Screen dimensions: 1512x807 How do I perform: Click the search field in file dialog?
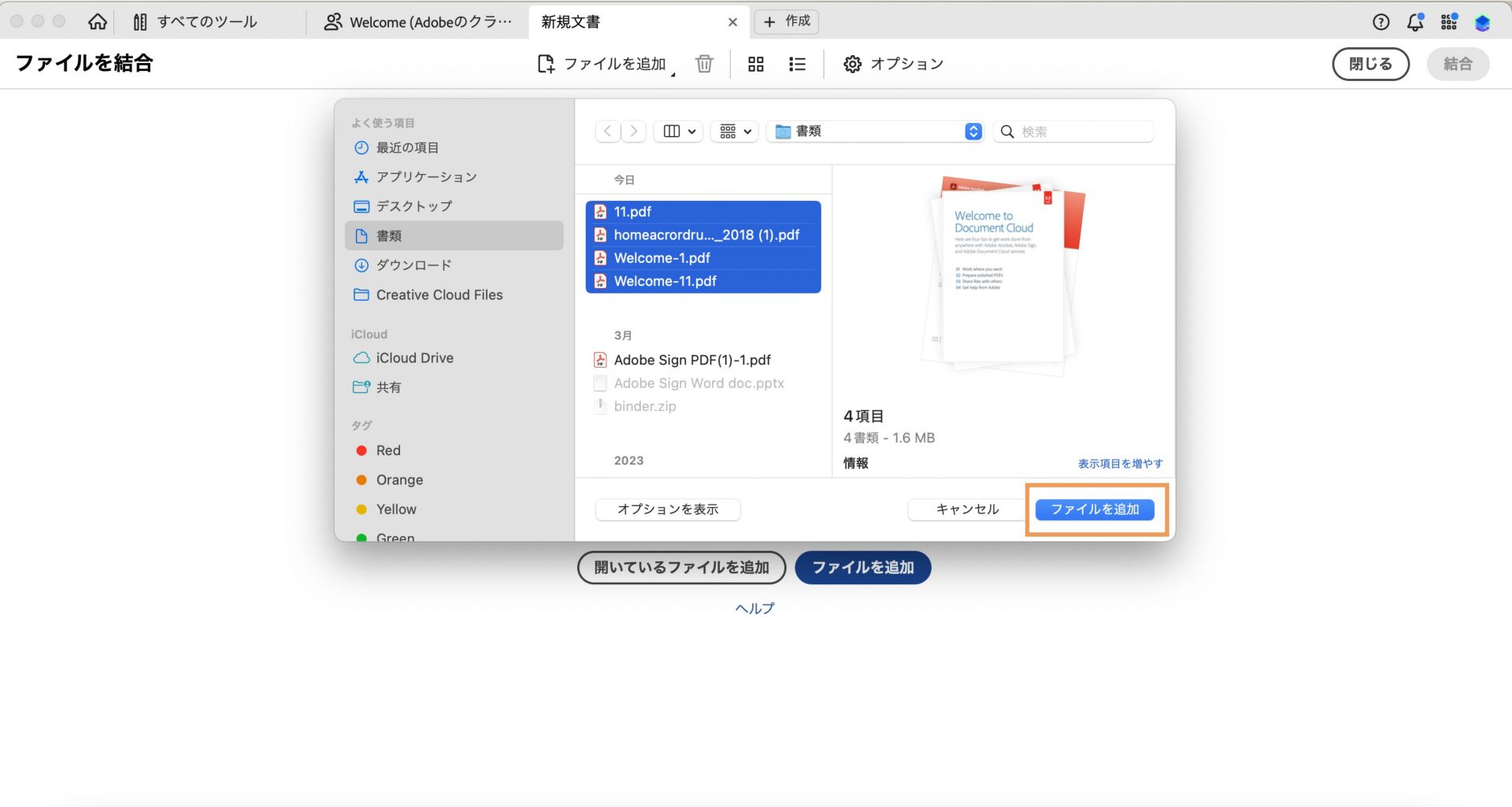(x=1073, y=131)
